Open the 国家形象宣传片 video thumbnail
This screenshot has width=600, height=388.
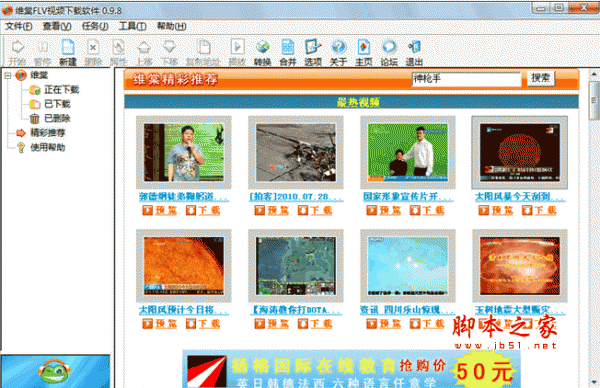(x=408, y=152)
